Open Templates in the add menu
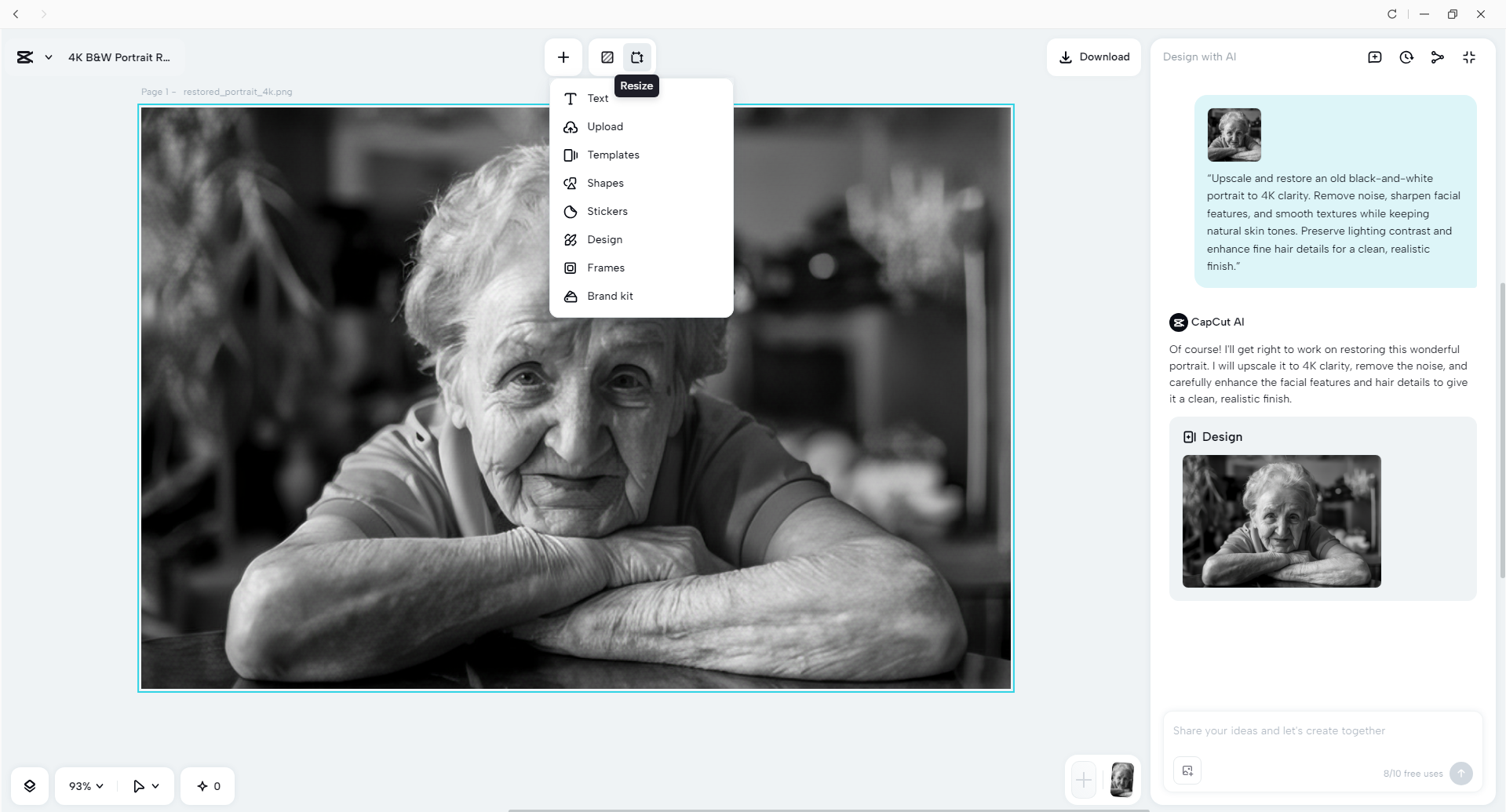The image size is (1506, 812). 641,155
